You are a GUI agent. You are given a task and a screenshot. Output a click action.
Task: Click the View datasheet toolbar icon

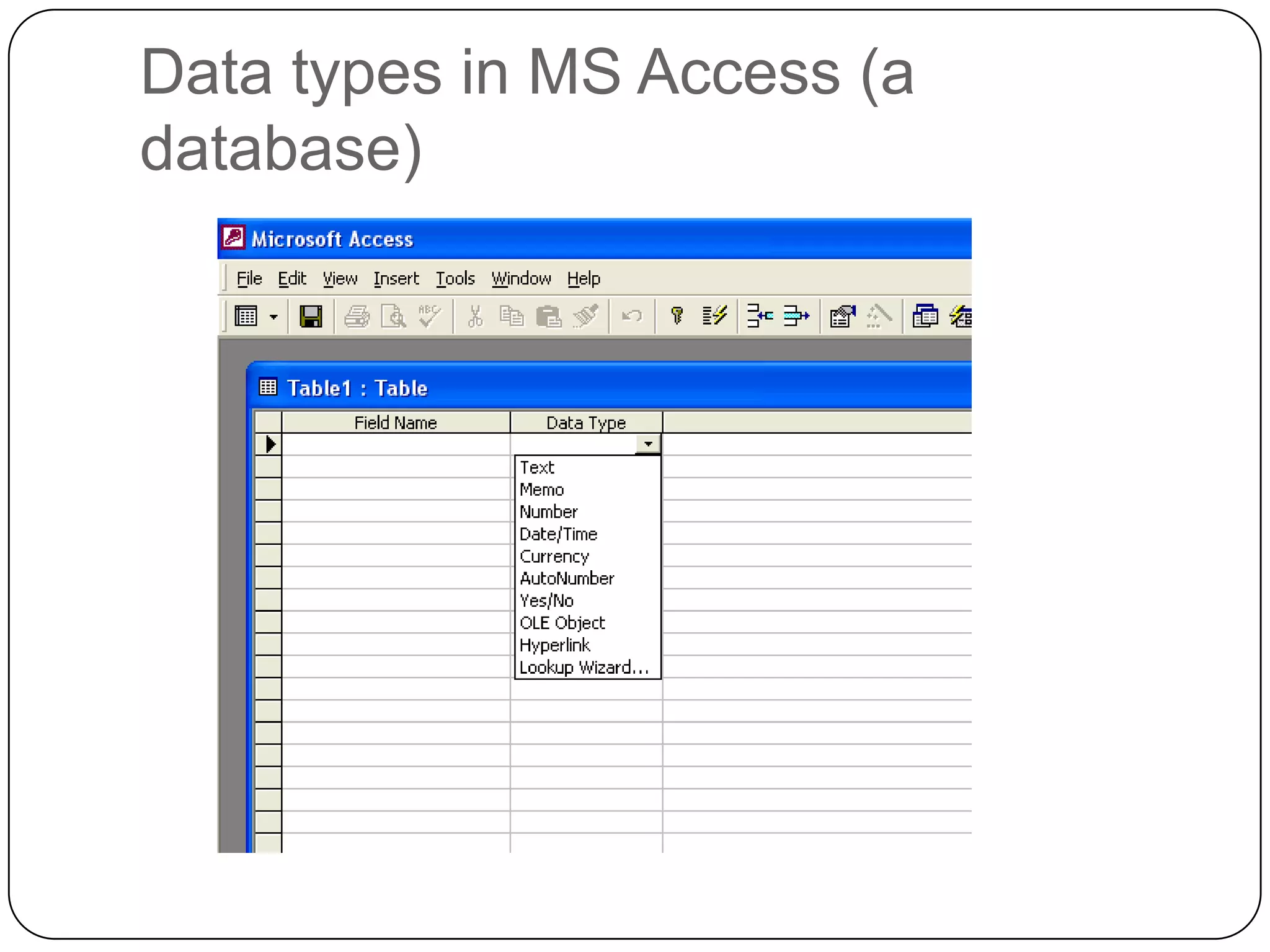pos(246,317)
